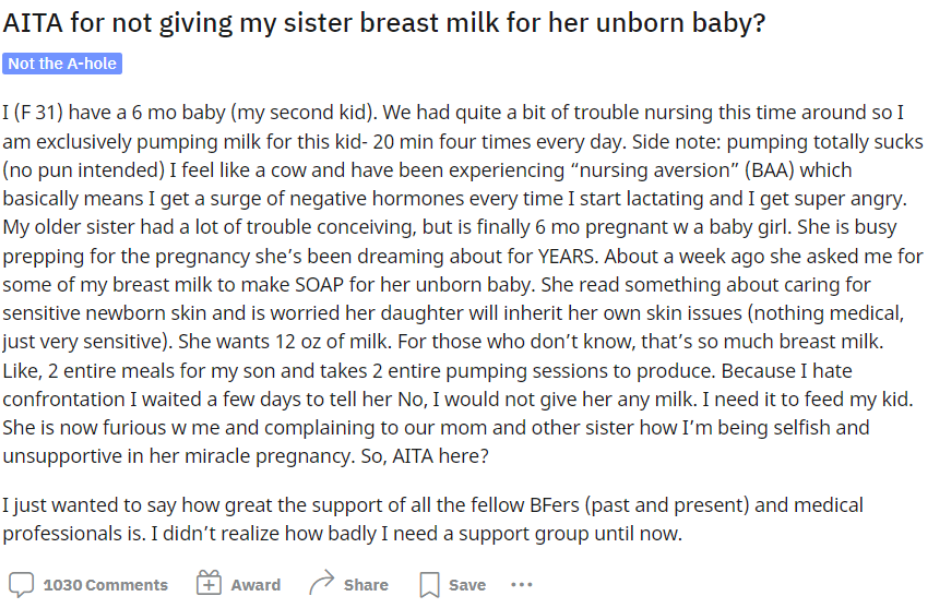Screen dimensions: 939x603
Task: Click the capitalized word YEARS in the post
Action: click(x=567, y=256)
